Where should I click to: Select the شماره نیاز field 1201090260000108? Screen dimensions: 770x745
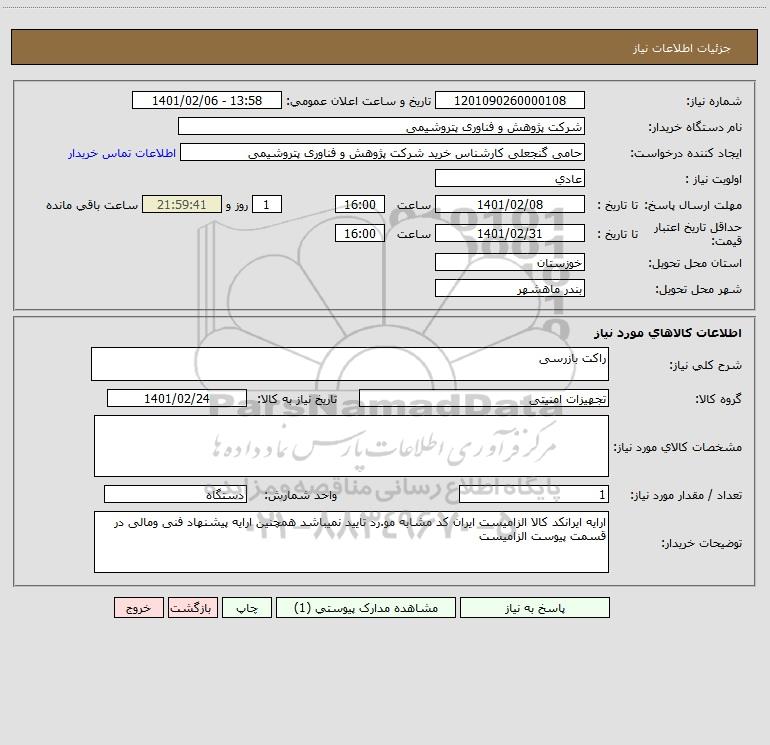point(510,100)
